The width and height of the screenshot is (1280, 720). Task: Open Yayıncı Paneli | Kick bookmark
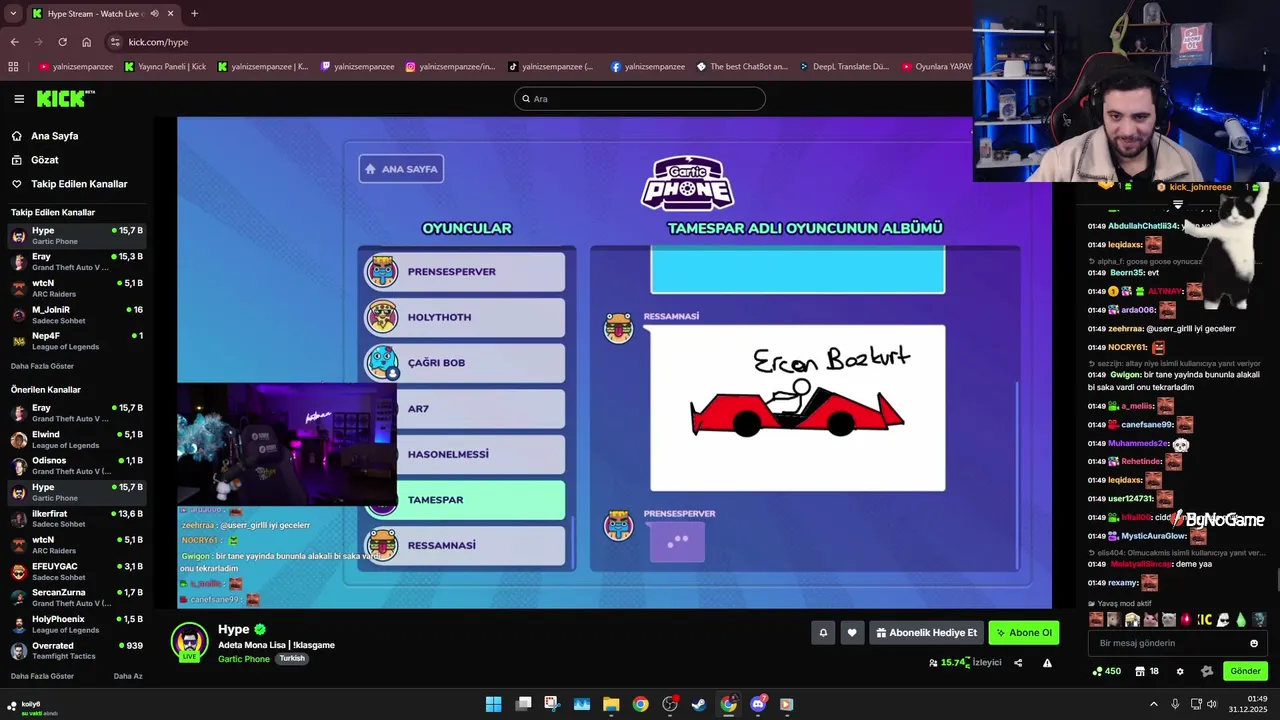point(165,67)
